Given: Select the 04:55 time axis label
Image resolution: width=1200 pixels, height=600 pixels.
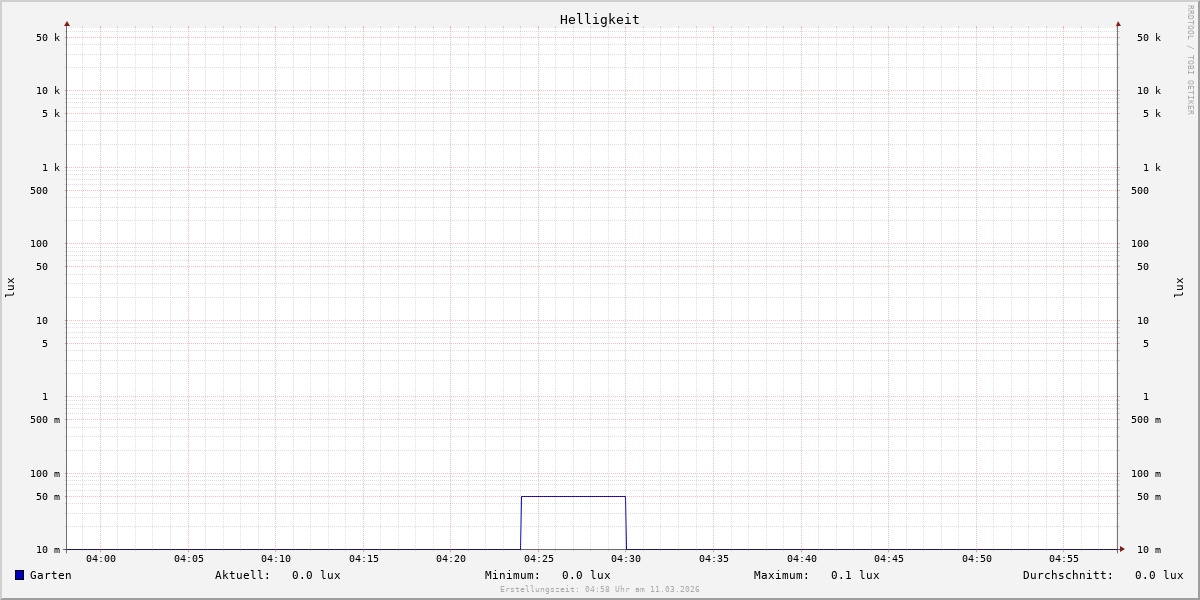Looking at the screenshot, I should pyautogui.click(x=1064, y=559).
